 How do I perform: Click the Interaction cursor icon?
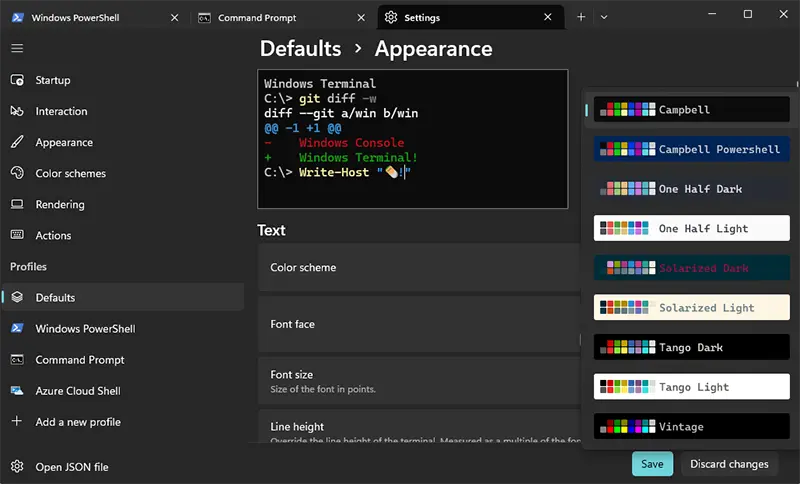tap(17, 111)
